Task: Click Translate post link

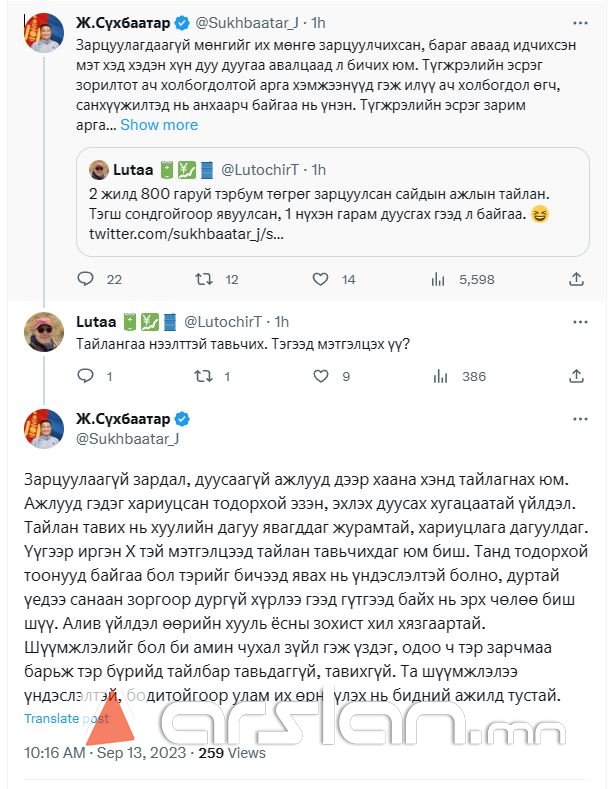Action: (x=66, y=718)
